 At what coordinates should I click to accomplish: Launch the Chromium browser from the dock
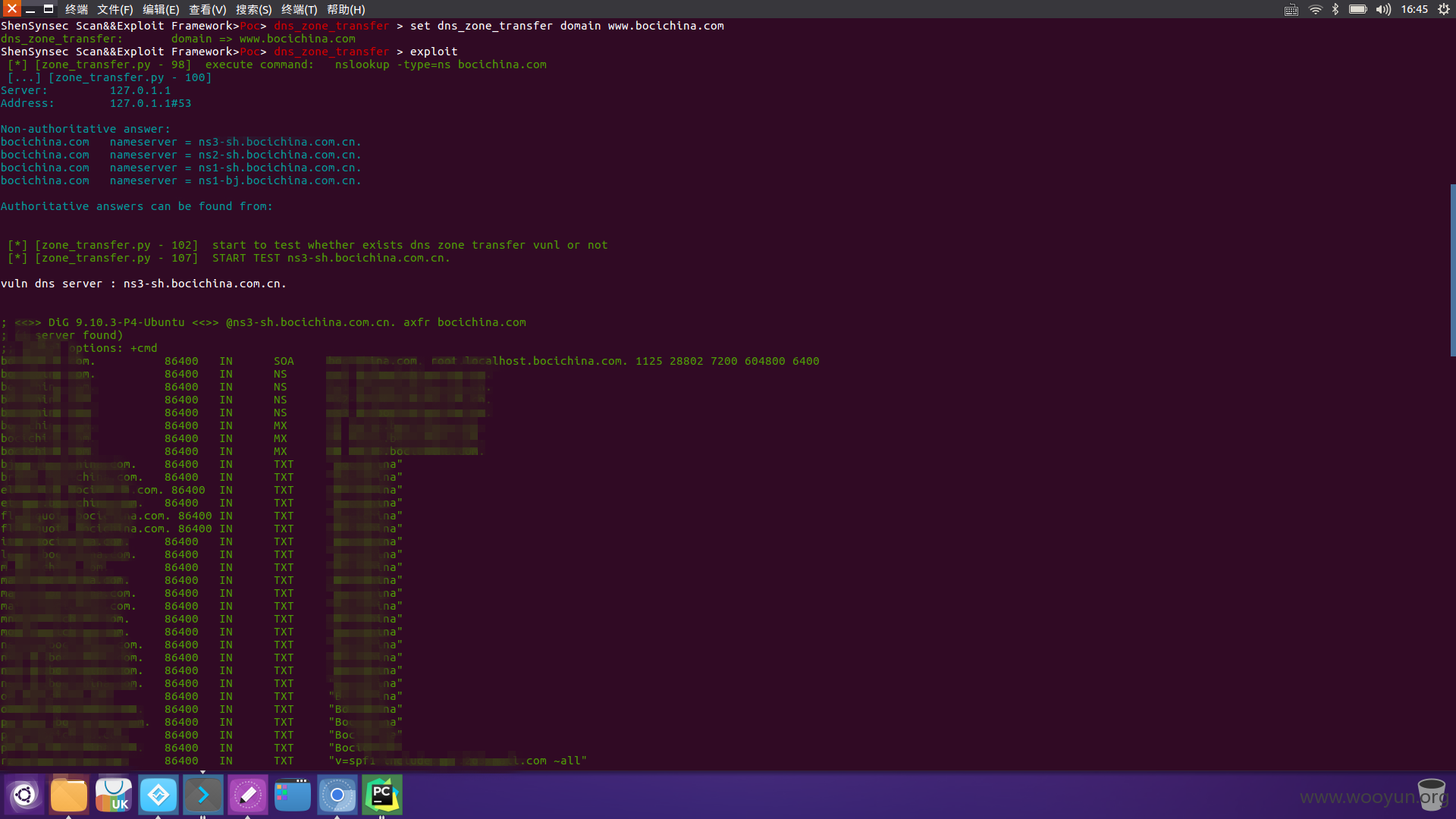pyautogui.click(x=337, y=795)
